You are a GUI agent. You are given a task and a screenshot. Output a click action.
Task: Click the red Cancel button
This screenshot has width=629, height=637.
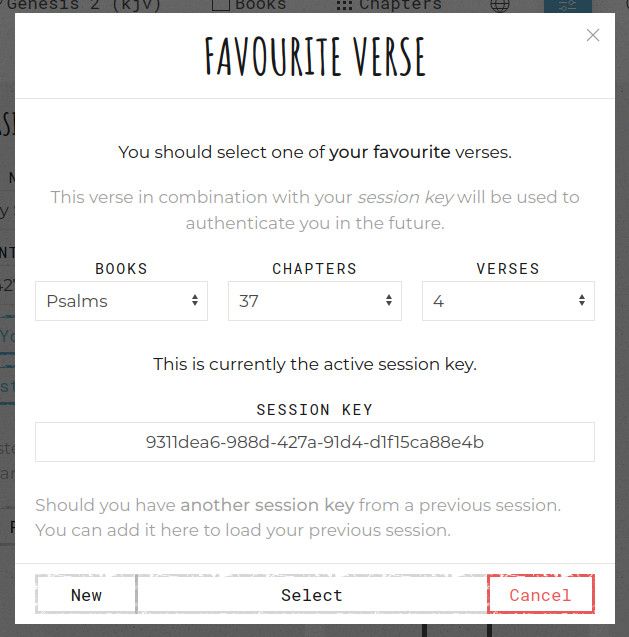pyautogui.click(x=541, y=595)
